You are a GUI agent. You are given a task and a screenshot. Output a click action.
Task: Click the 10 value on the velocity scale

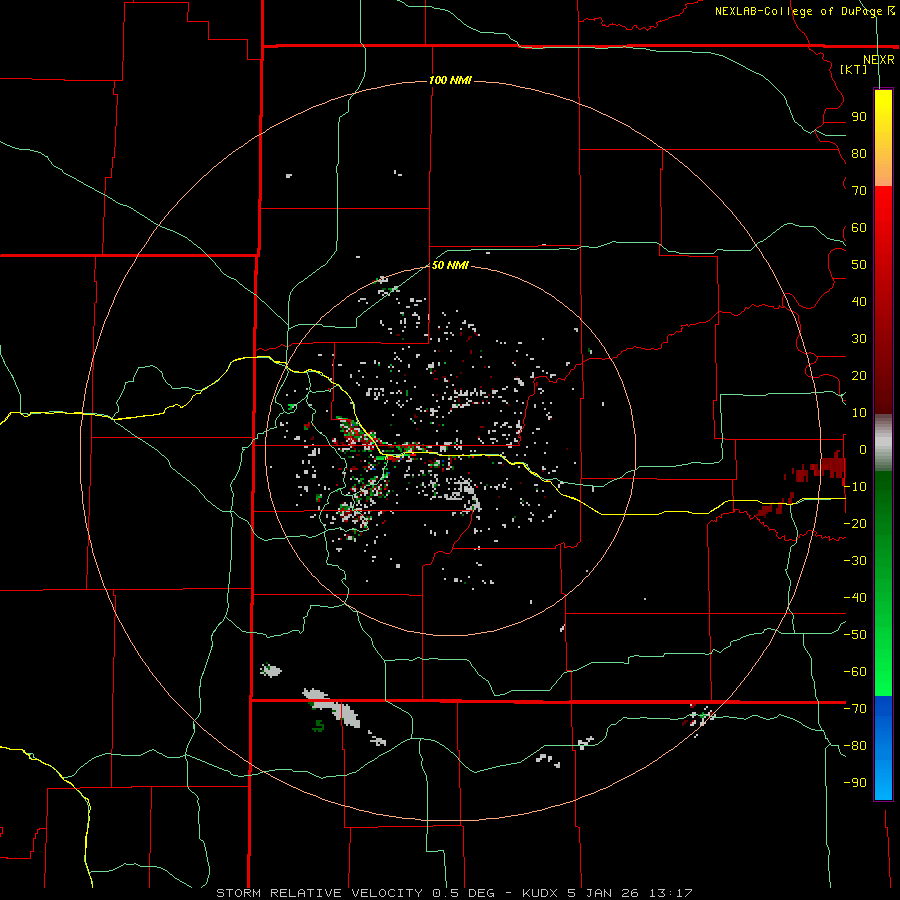tap(859, 413)
